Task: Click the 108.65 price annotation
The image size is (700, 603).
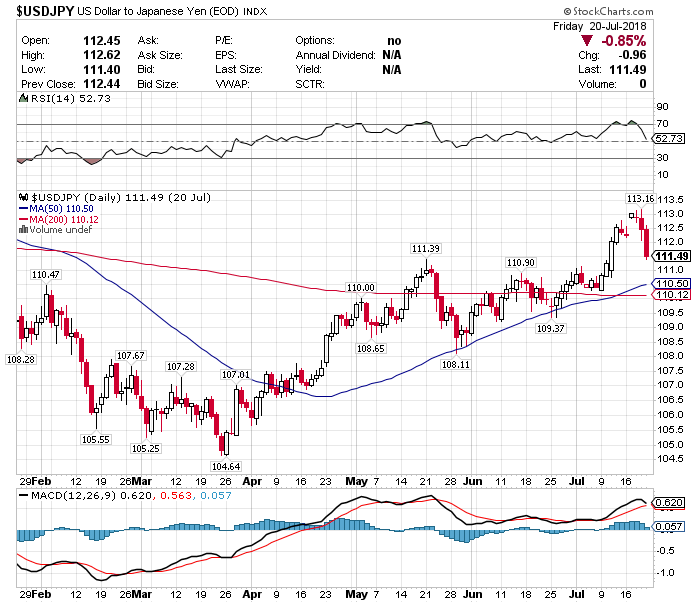Action: [371, 349]
